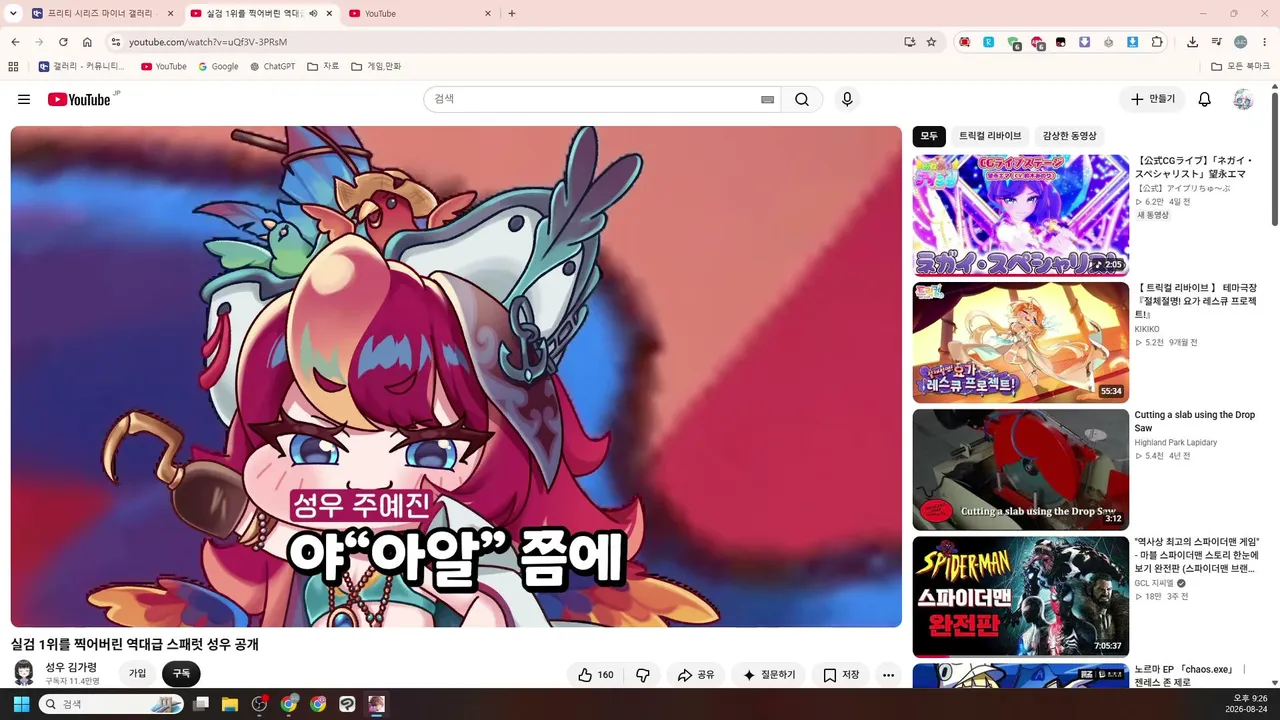Click install app icon in address bar
Viewport: 1280px width, 720px height.
pos(909,42)
